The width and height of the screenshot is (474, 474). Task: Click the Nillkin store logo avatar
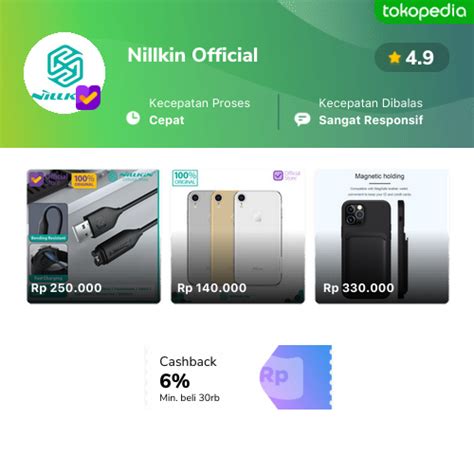(64, 73)
